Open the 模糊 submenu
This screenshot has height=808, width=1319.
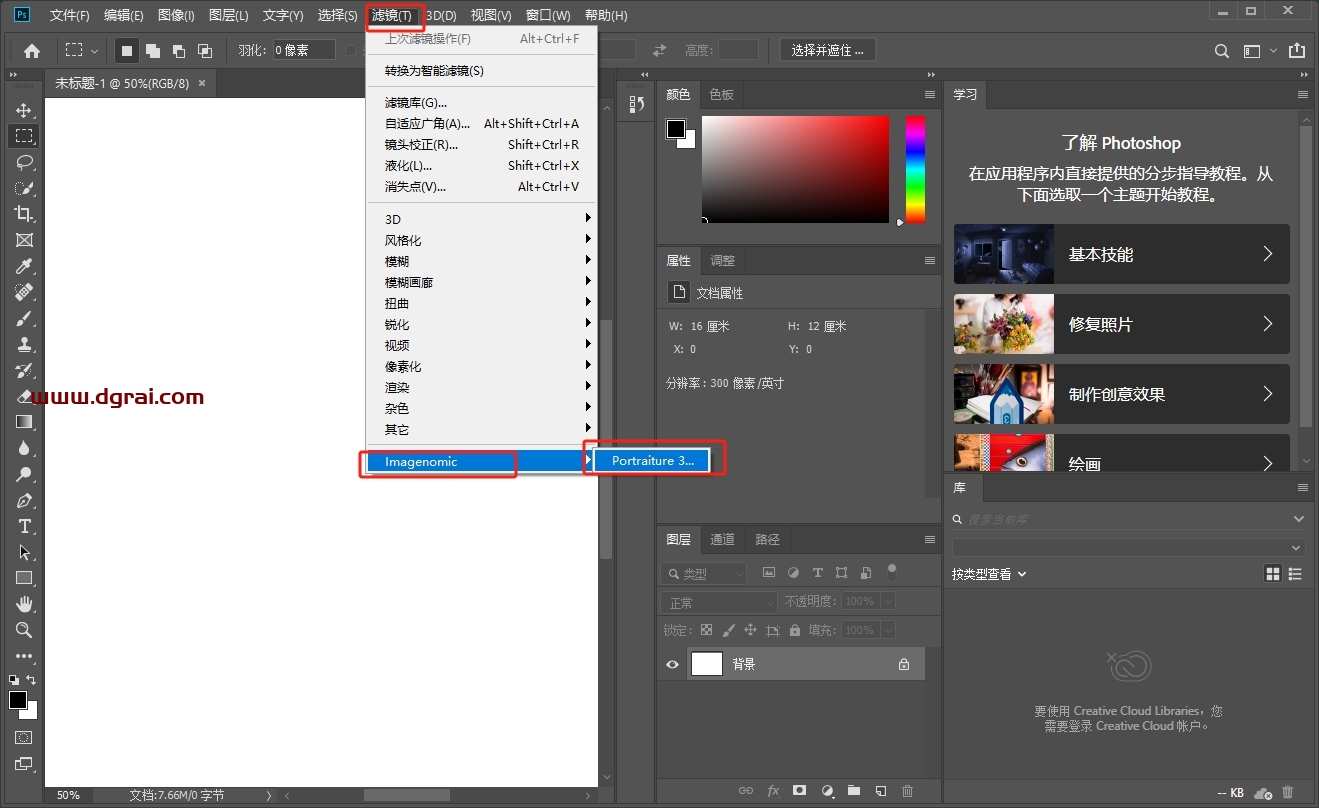click(x=482, y=261)
